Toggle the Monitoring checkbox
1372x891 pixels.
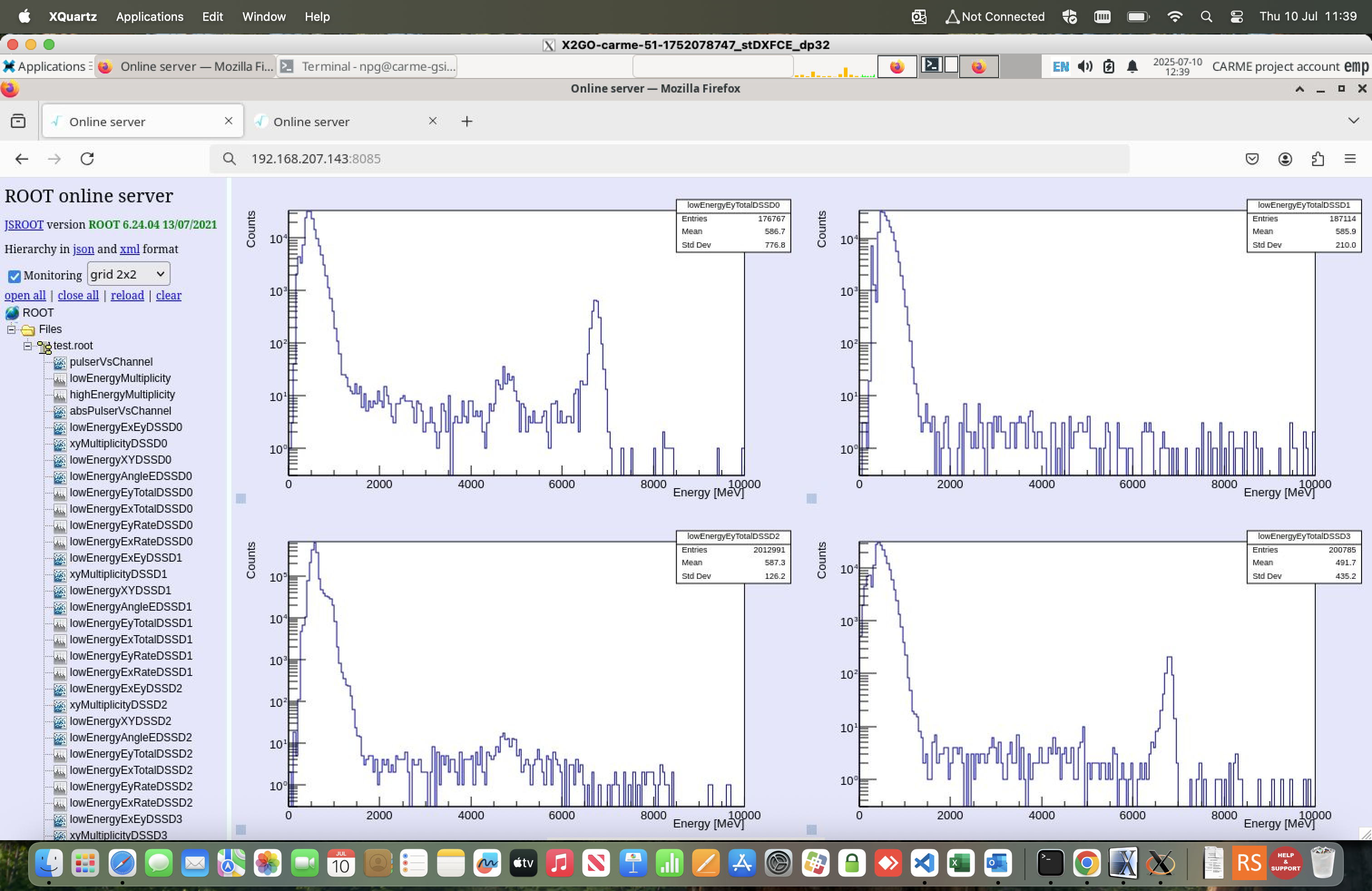pos(15,276)
